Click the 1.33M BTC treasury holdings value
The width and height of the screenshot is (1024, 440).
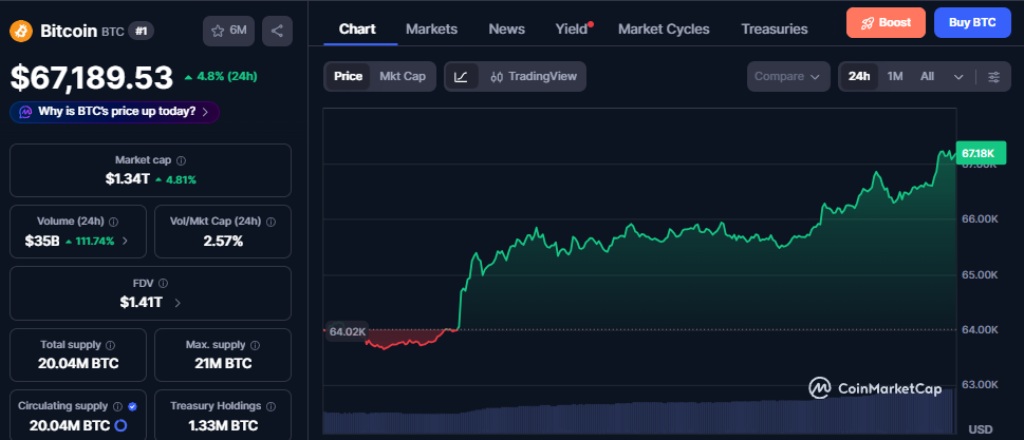click(223, 426)
